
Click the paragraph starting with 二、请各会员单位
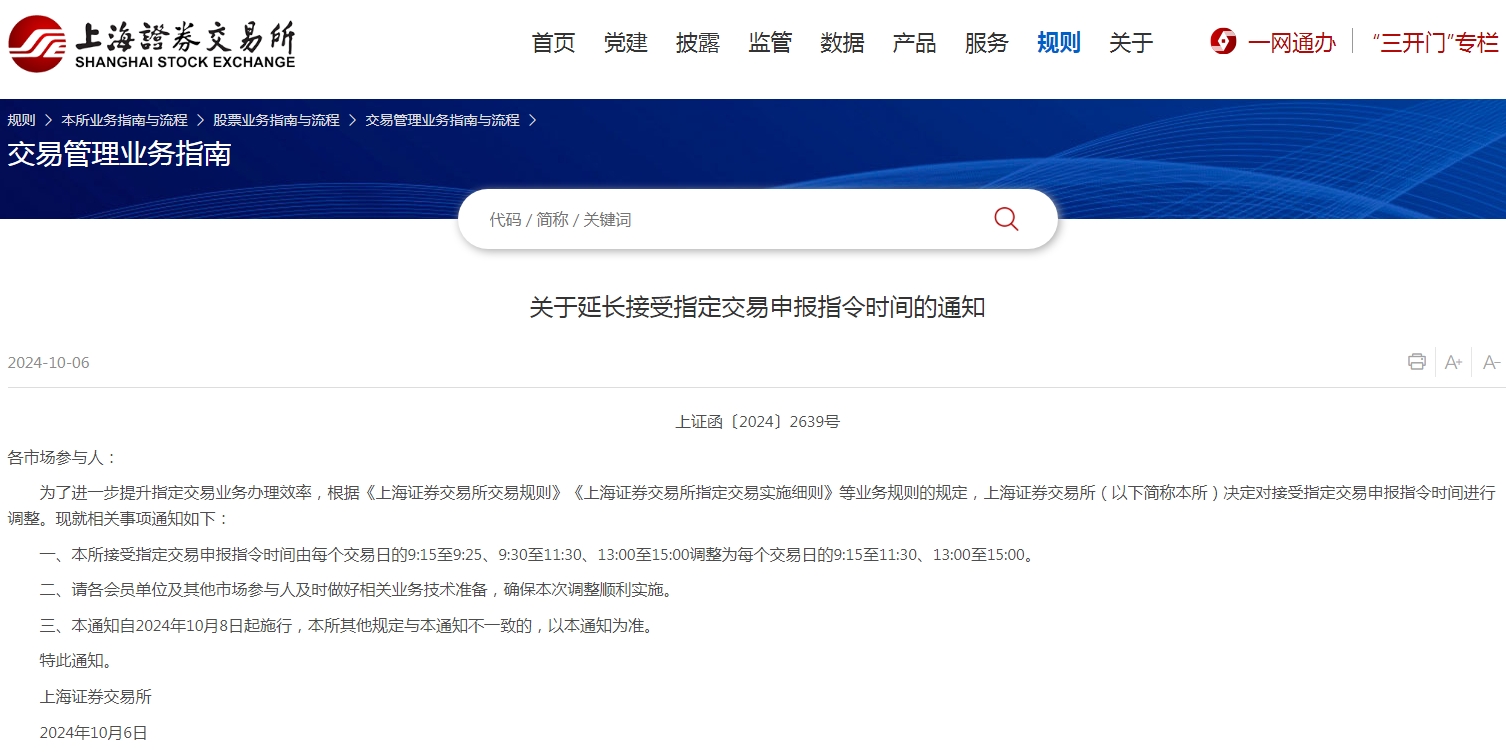tap(359, 590)
